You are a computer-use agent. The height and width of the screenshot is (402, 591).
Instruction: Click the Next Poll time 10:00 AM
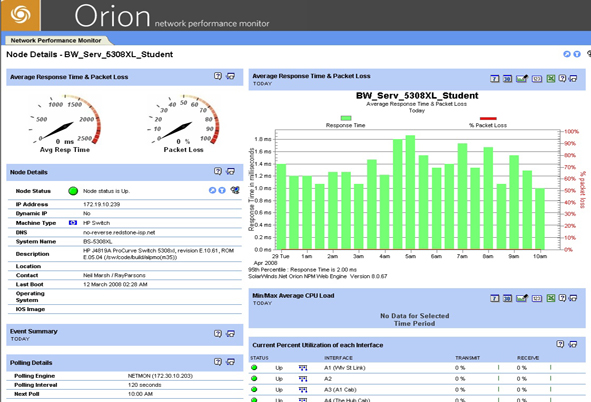point(140,394)
